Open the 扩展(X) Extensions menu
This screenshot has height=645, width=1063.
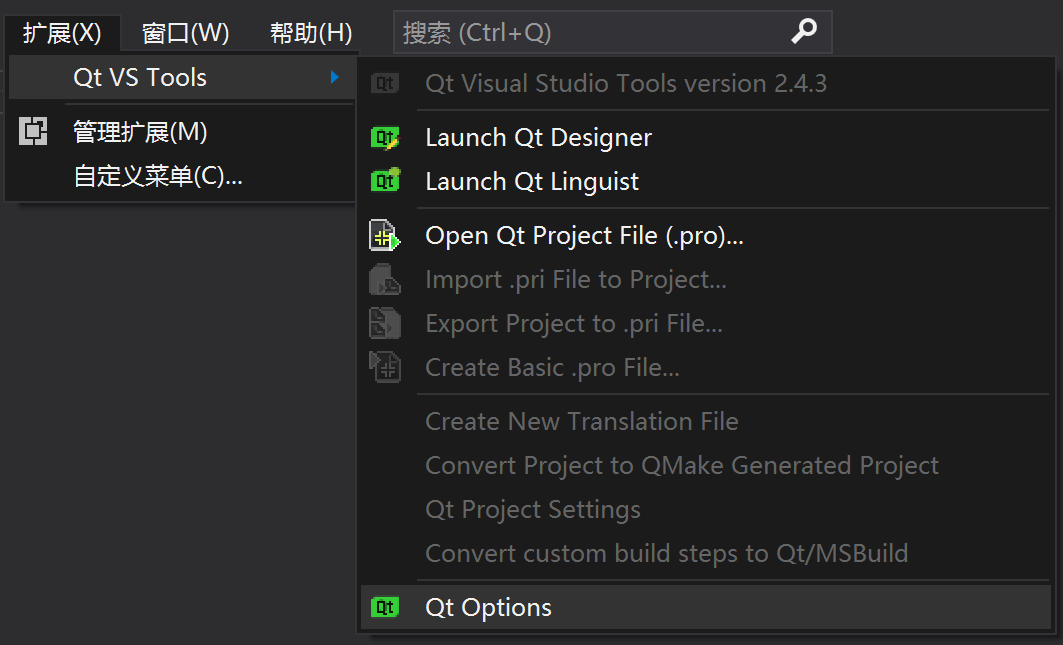coord(62,33)
